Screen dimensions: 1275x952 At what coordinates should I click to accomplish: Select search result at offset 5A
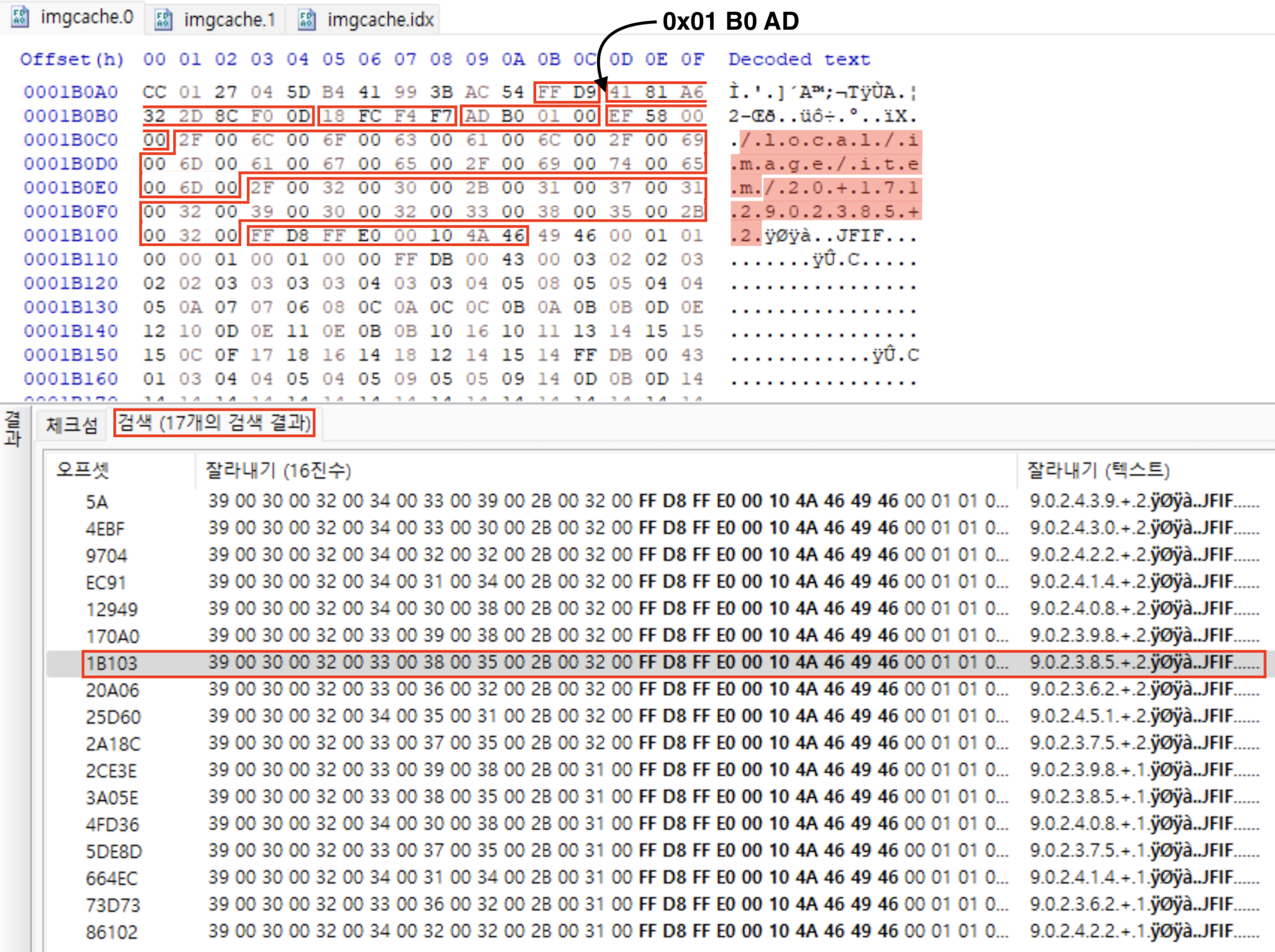click(97, 502)
